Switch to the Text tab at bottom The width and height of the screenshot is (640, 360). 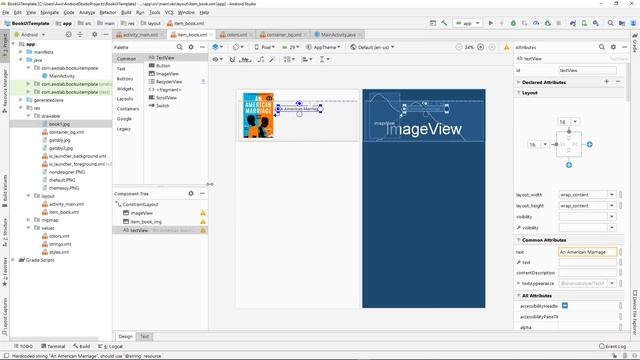click(x=144, y=336)
